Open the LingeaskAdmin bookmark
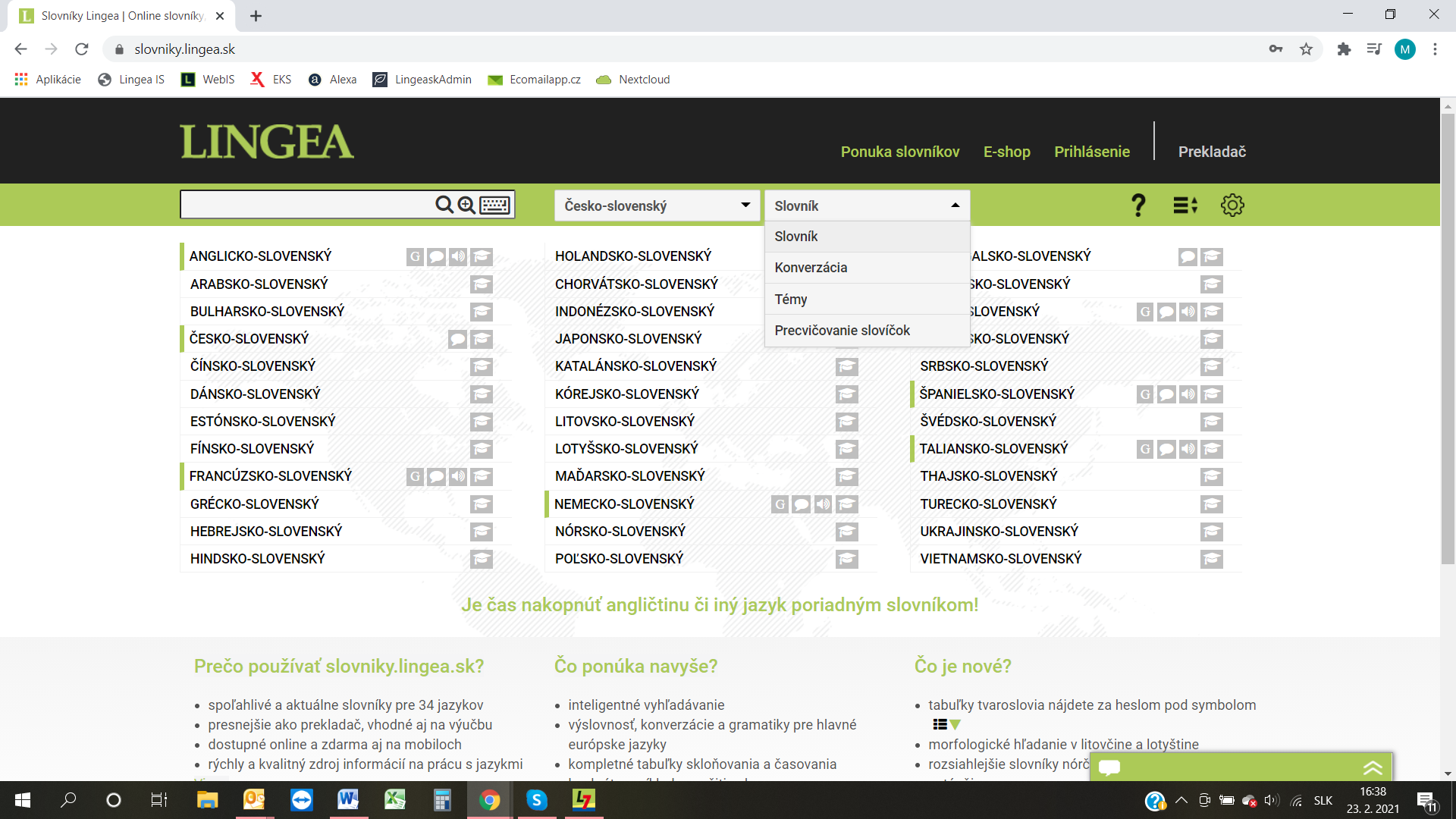This screenshot has height=819, width=1456. pyautogui.click(x=422, y=80)
